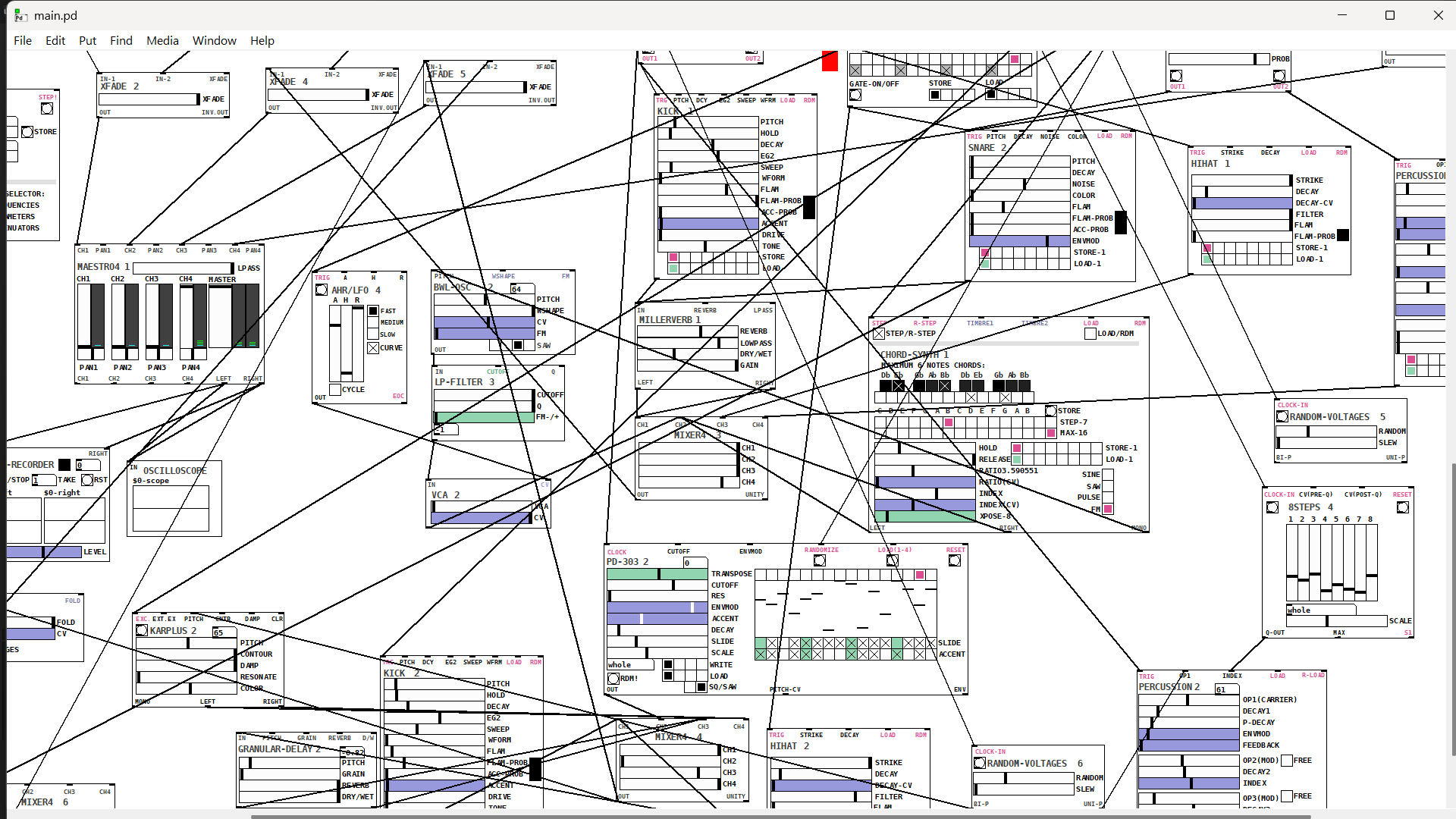Click the 'whole' symbol box in 8STEPS 4
Screen dimensions: 1456x819
tap(1321, 610)
